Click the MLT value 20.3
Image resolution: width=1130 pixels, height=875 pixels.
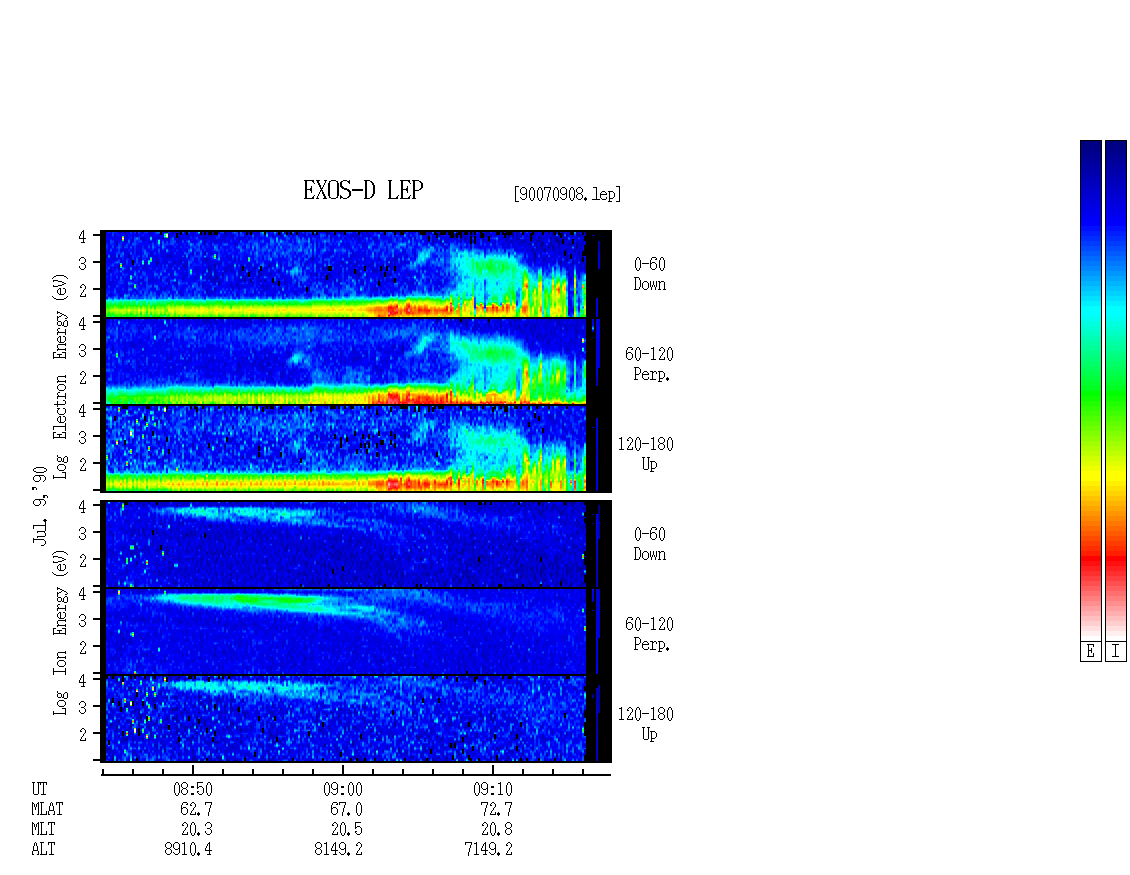196,829
